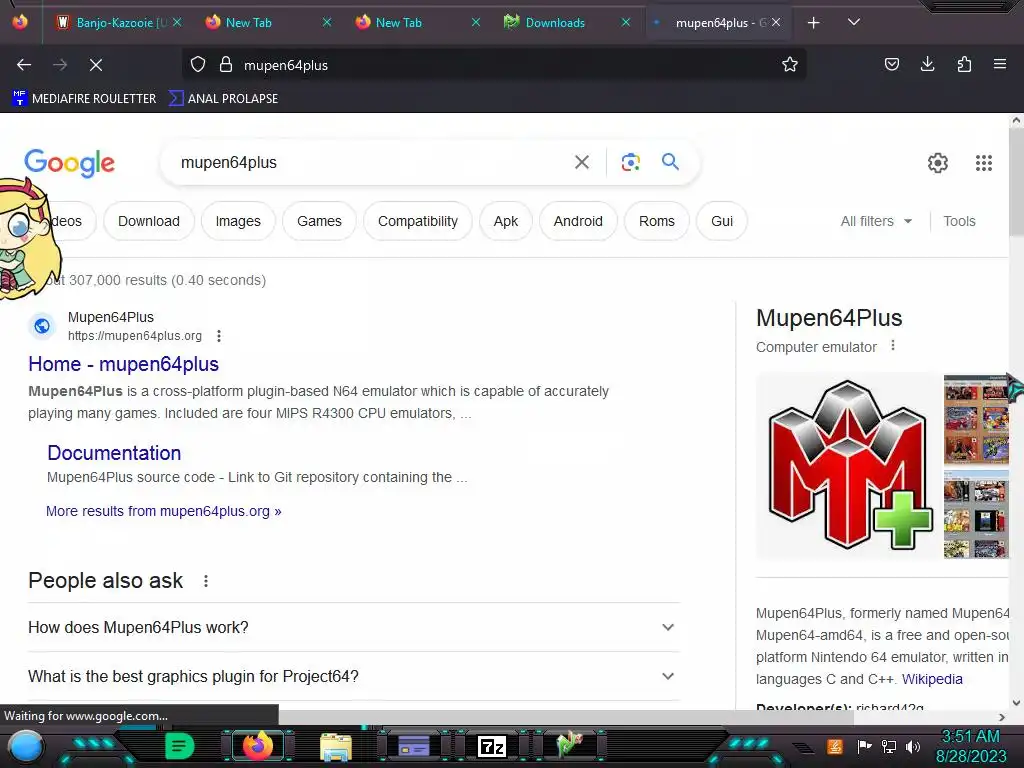The image size is (1024, 768).
Task: Filter results by Images
Action: click(x=238, y=221)
